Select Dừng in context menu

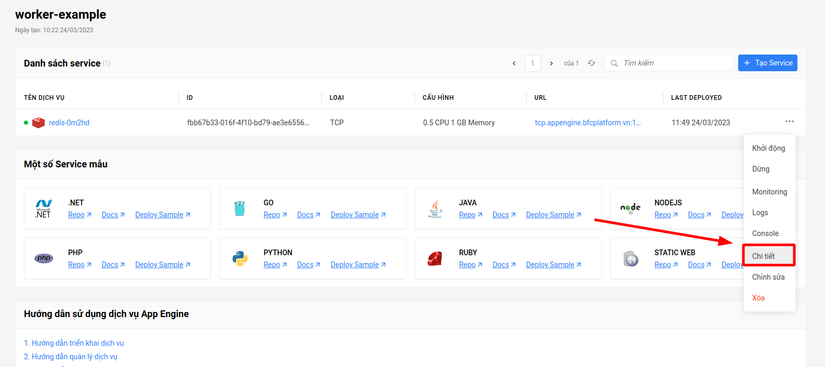769,169
